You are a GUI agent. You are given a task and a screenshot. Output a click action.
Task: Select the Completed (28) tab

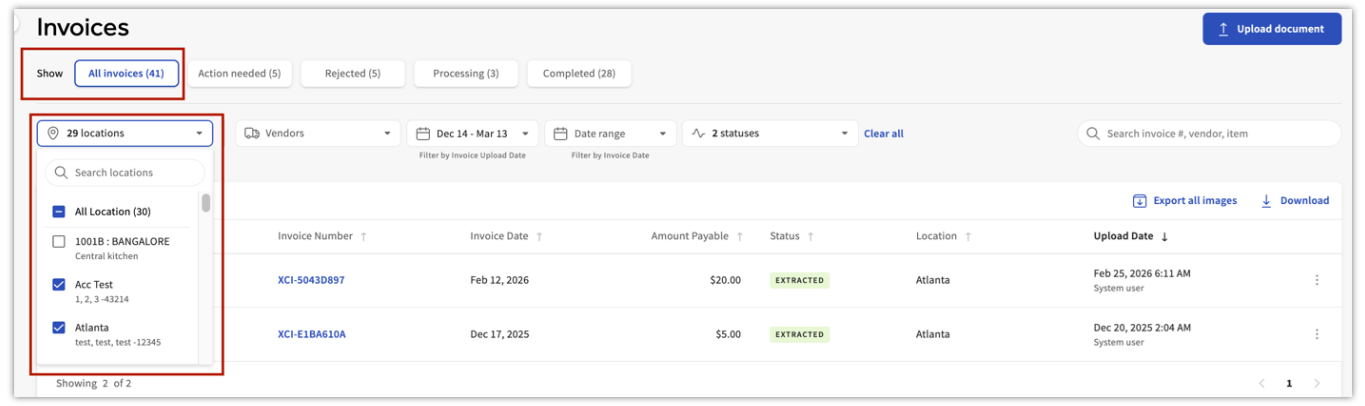[x=579, y=74]
